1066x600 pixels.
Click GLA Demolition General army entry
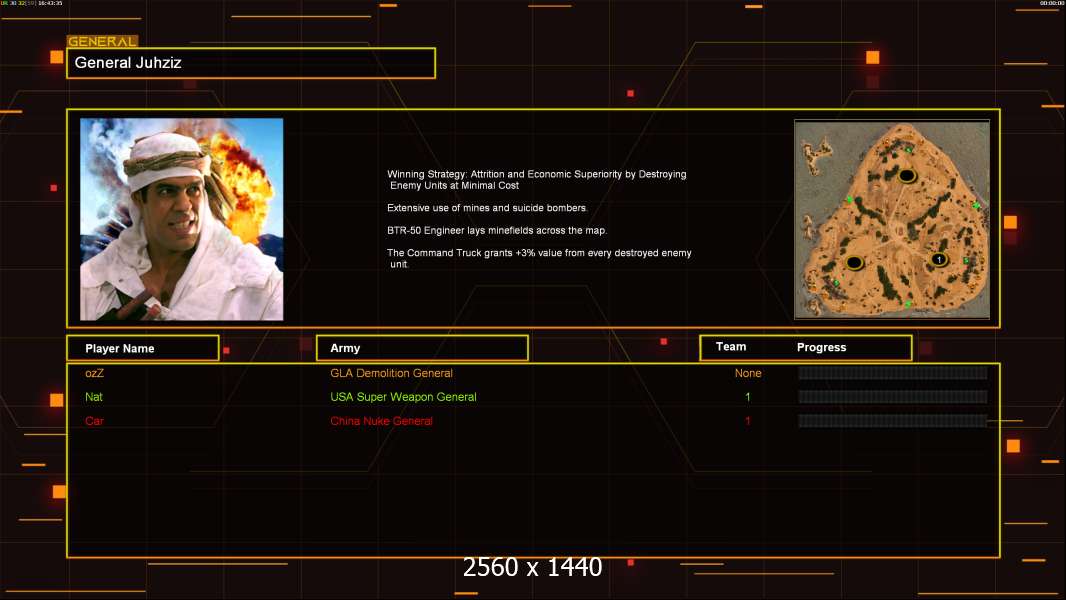pyautogui.click(x=391, y=373)
